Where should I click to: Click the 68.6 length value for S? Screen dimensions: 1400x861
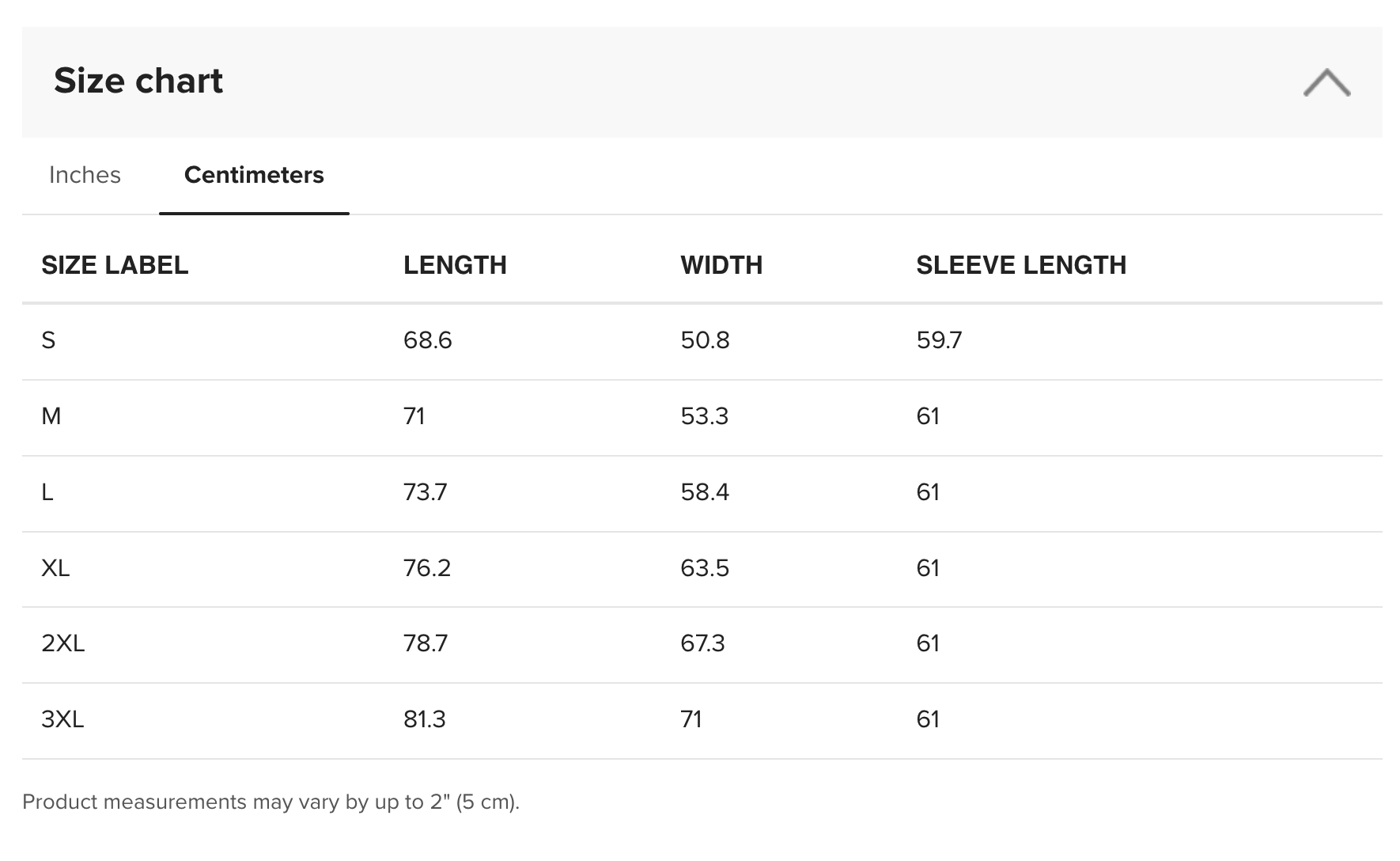pyautogui.click(x=428, y=340)
